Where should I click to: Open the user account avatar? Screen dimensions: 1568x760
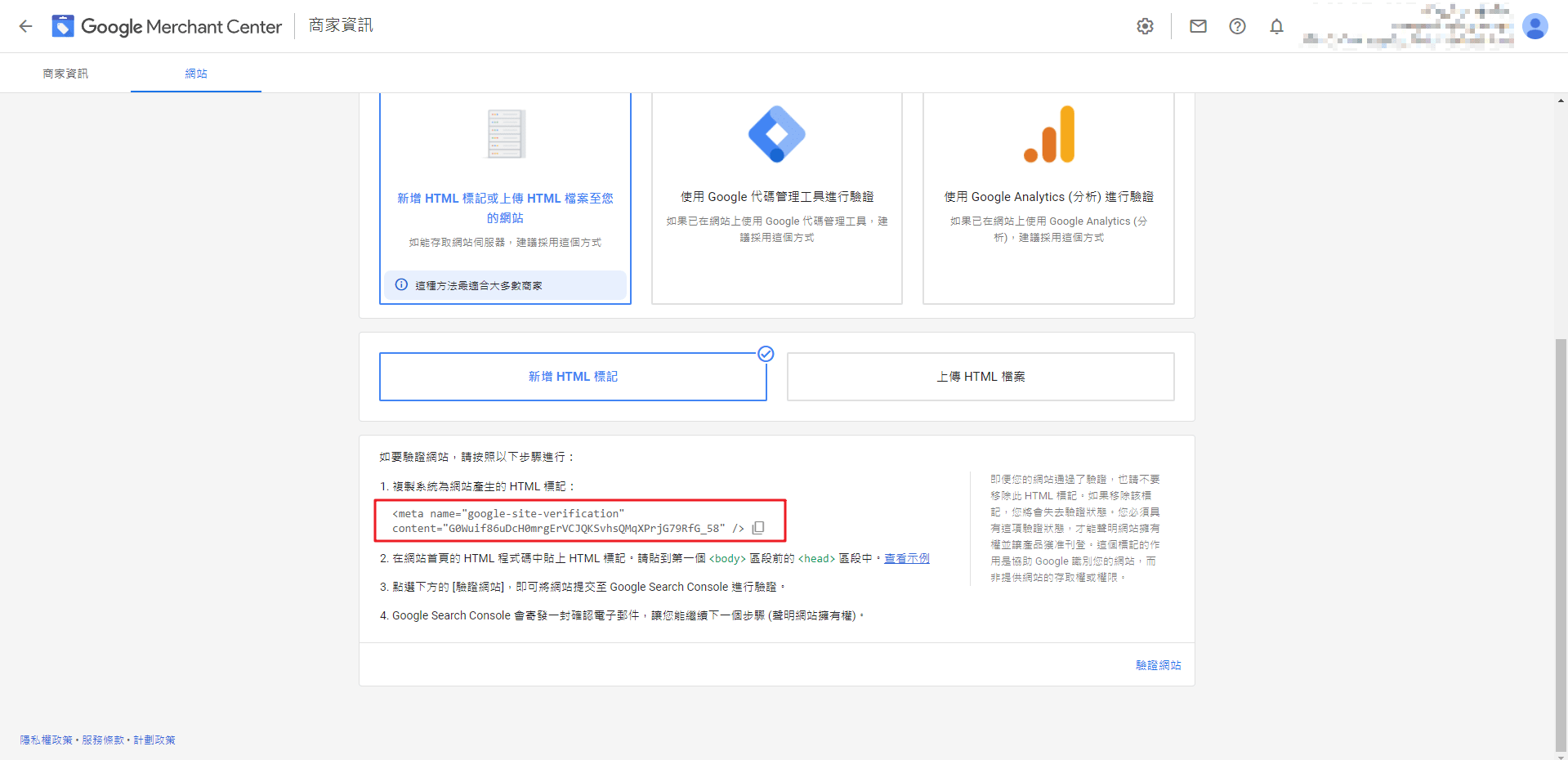(1534, 26)
